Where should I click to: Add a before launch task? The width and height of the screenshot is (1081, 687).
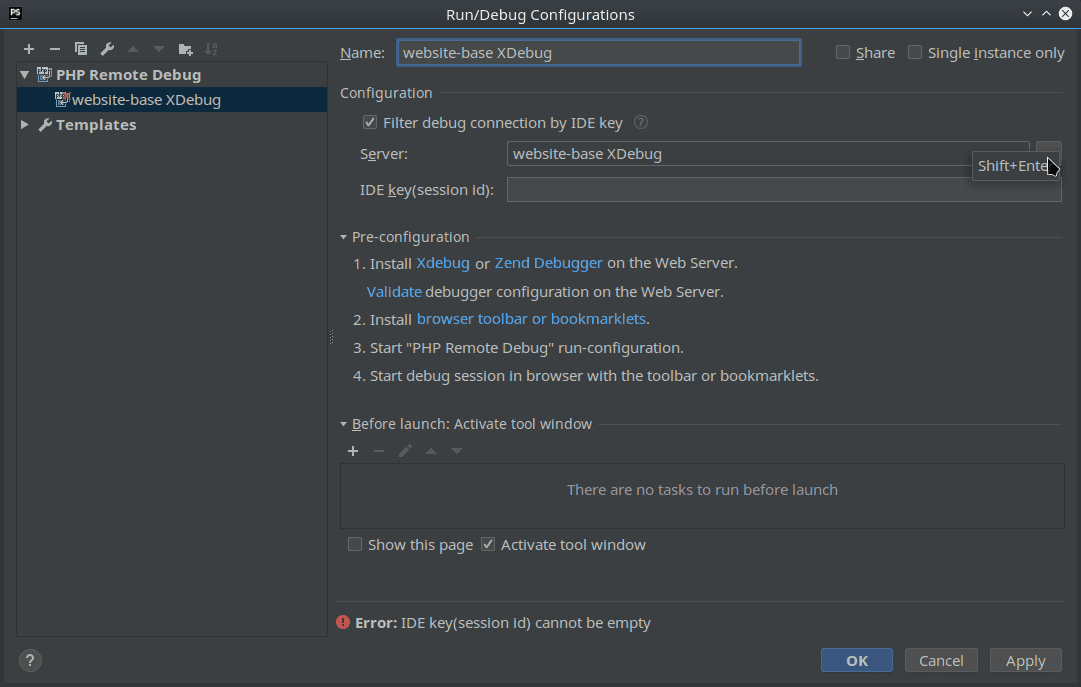click(x=353, y=451)
